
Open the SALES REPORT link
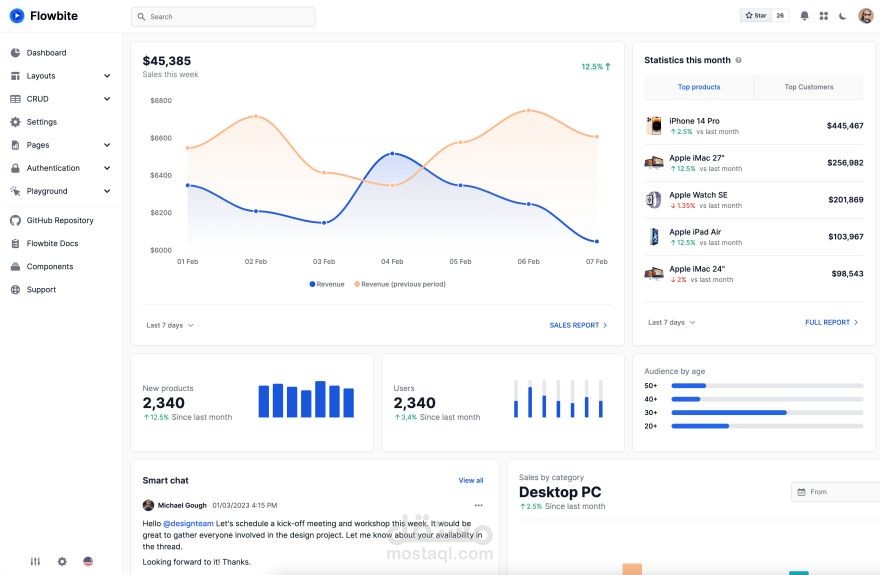(x=578, y=325)
